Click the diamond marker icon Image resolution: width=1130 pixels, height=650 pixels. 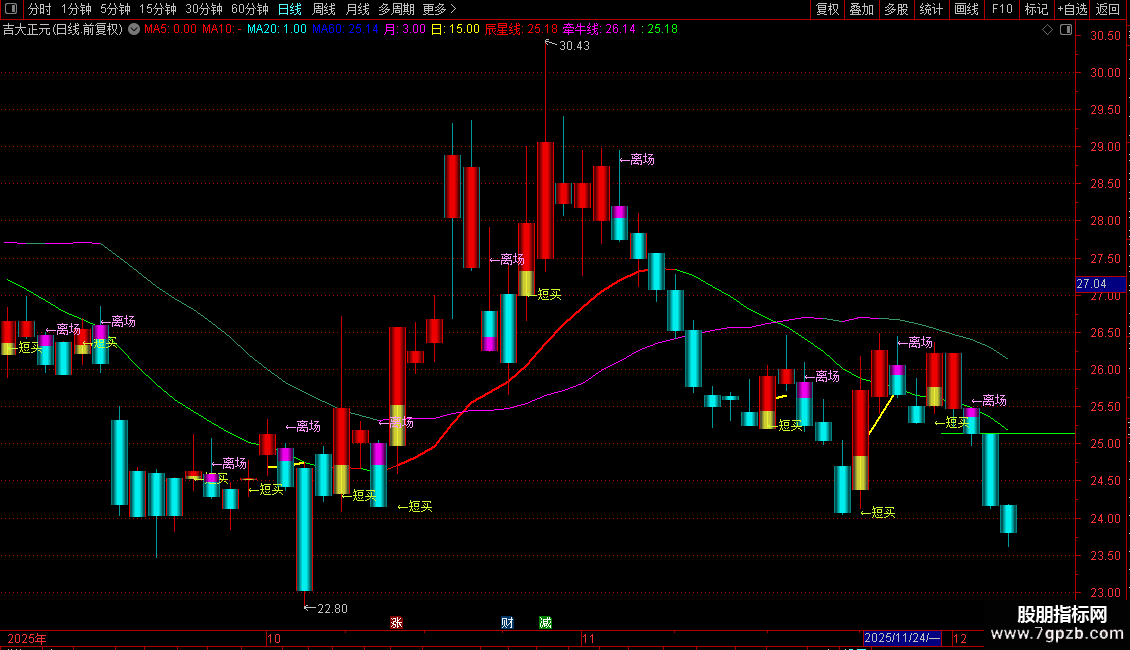(1047, 30)
